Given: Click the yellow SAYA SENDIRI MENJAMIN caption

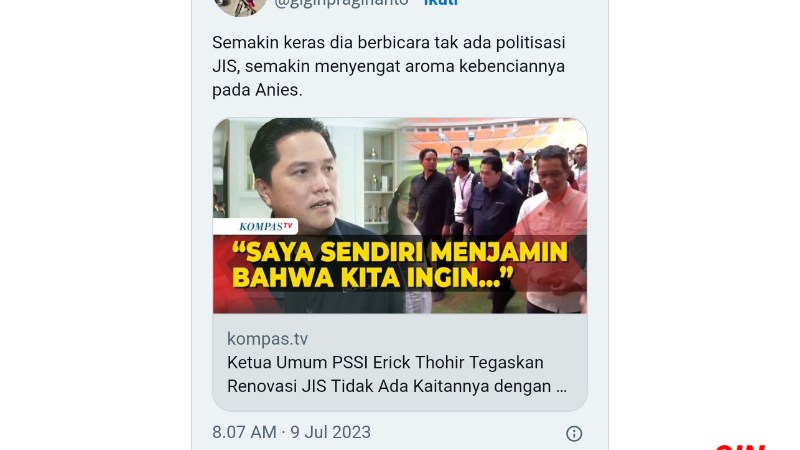Looking at the screenshot, I should [x=399, y=252].
